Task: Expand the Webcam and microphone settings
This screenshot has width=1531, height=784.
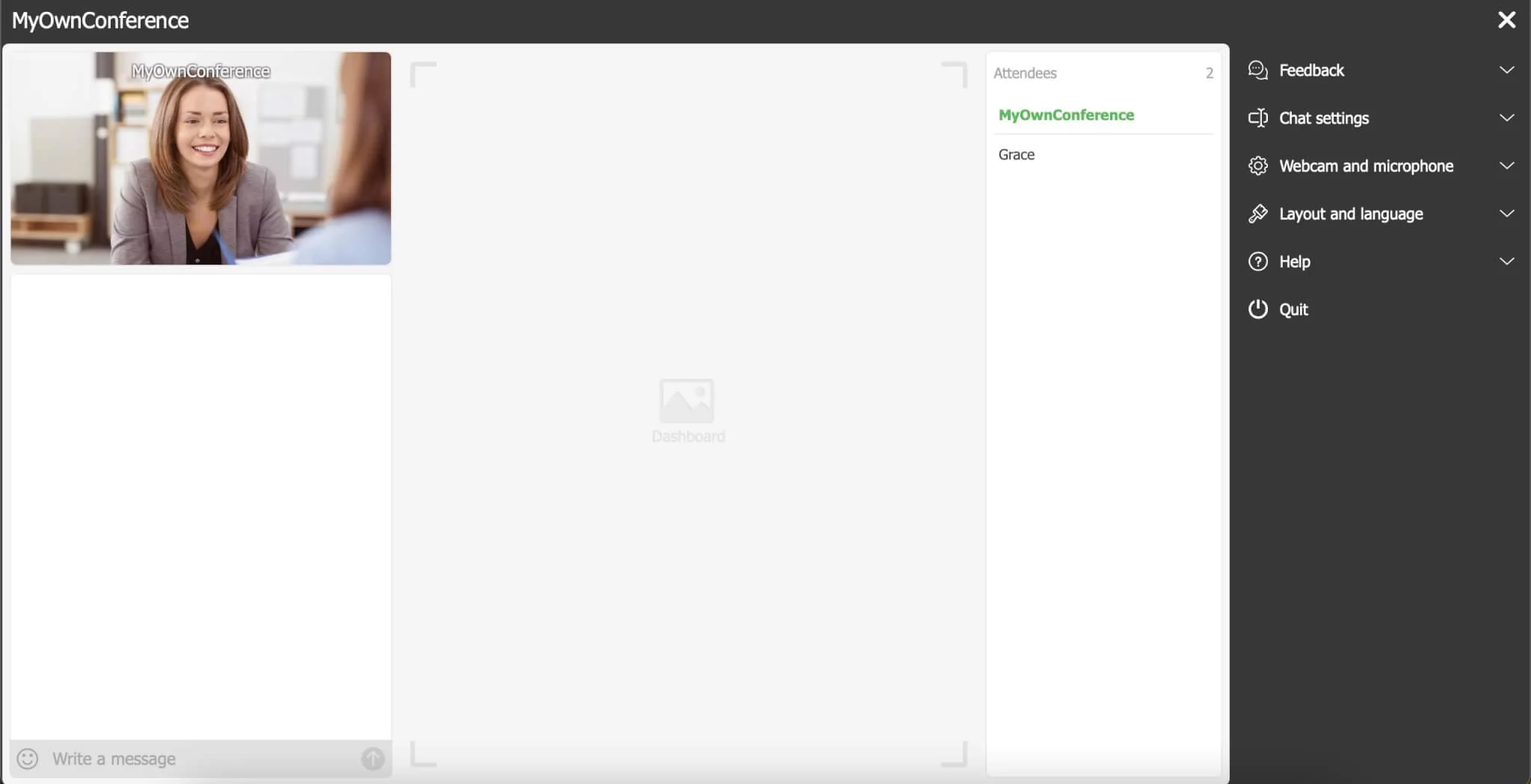Action: coord(1507,165)
